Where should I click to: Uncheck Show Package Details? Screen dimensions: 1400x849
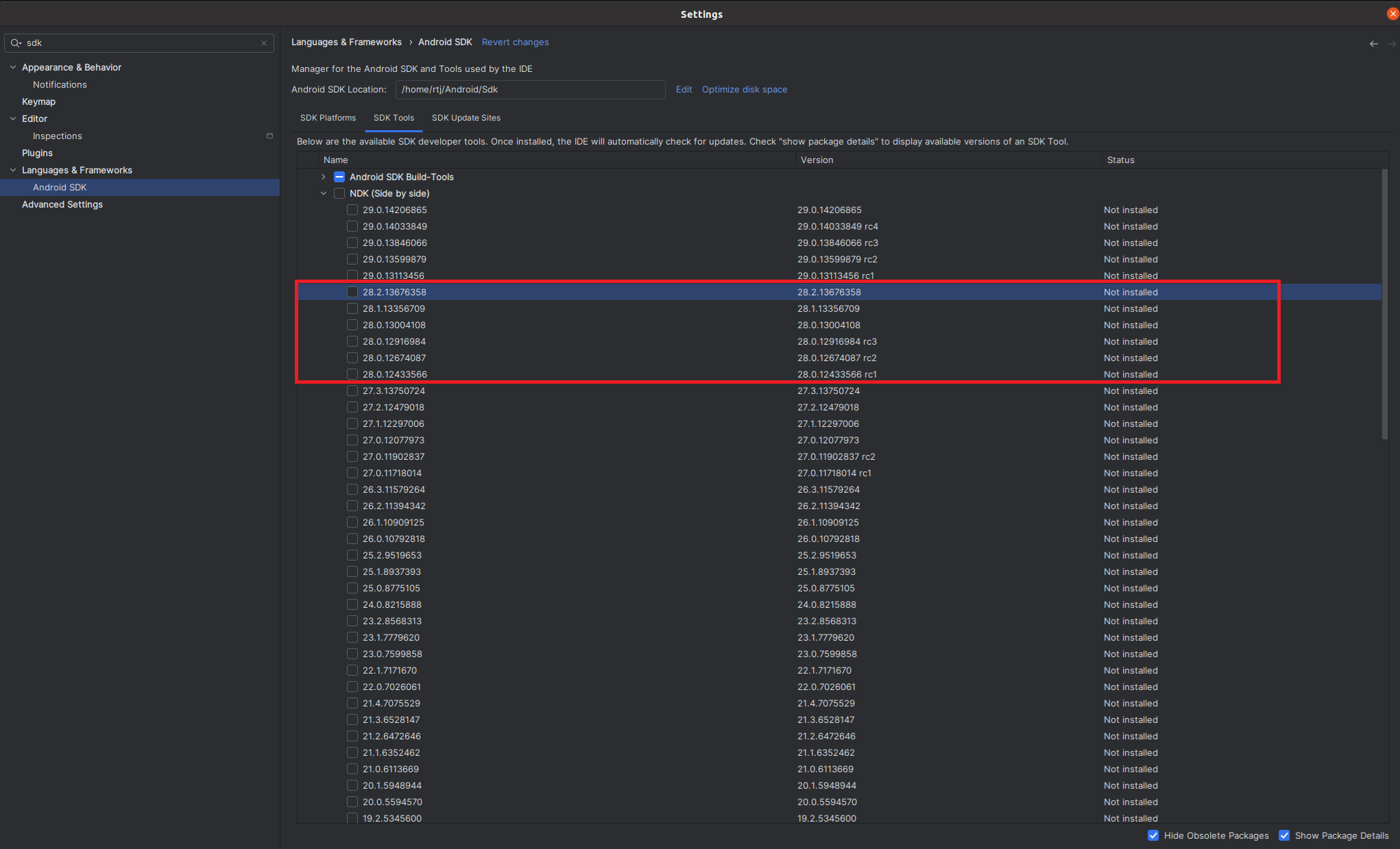pos(1284,835)
